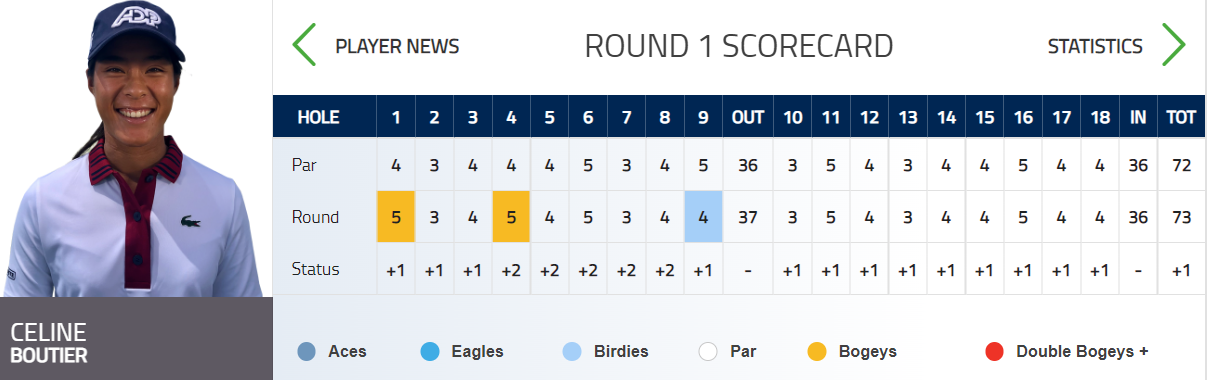This screenshot has width=1208, height=380.
Task: Open the Player News section
Action: [x=397, y=46]
